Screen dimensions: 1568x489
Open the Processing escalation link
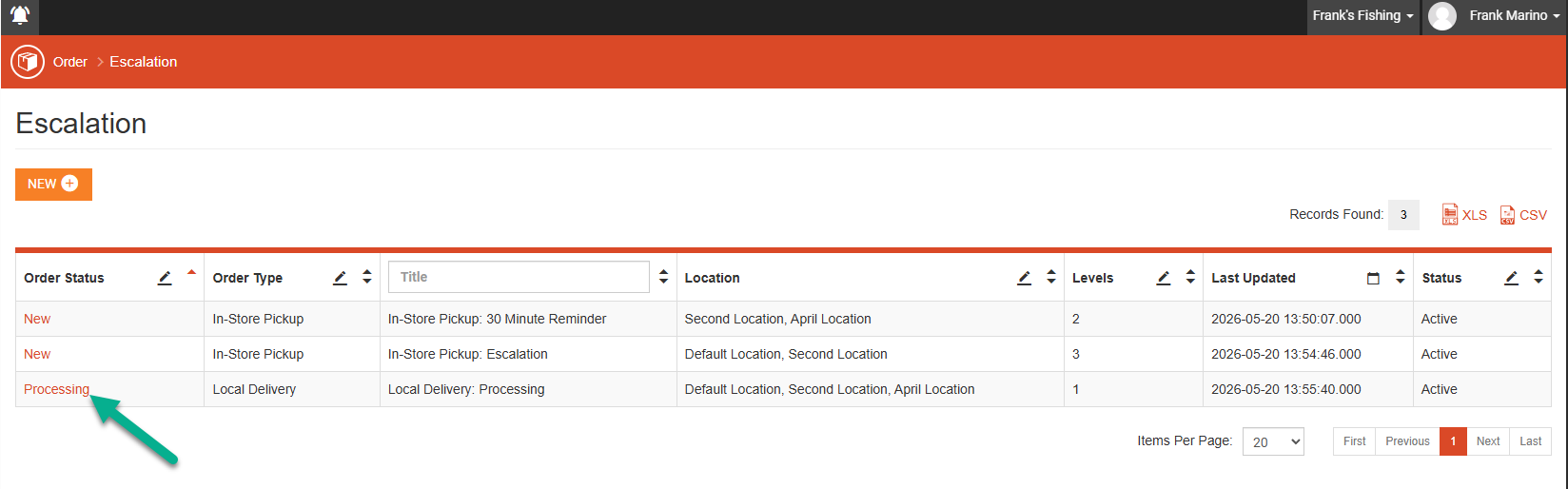point(56,389)
